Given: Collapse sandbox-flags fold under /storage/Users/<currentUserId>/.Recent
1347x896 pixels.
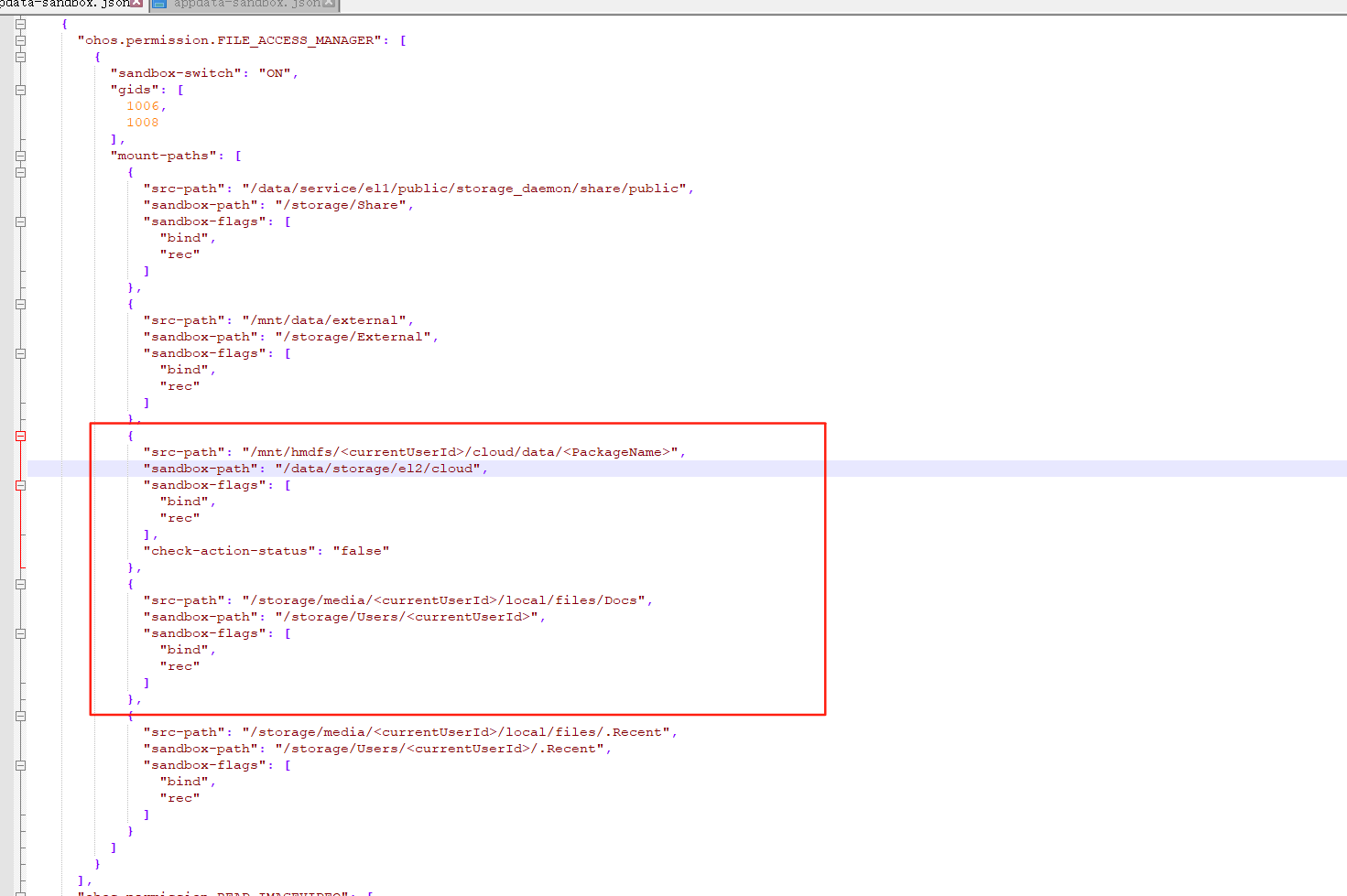Looking at the screenshot, I should point(20,765).
